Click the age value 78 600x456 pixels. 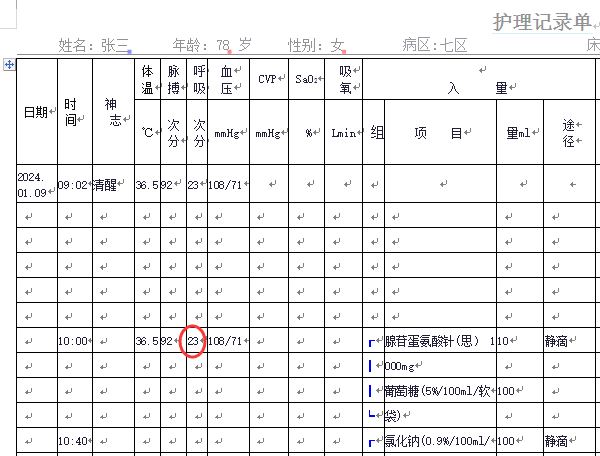222,46
